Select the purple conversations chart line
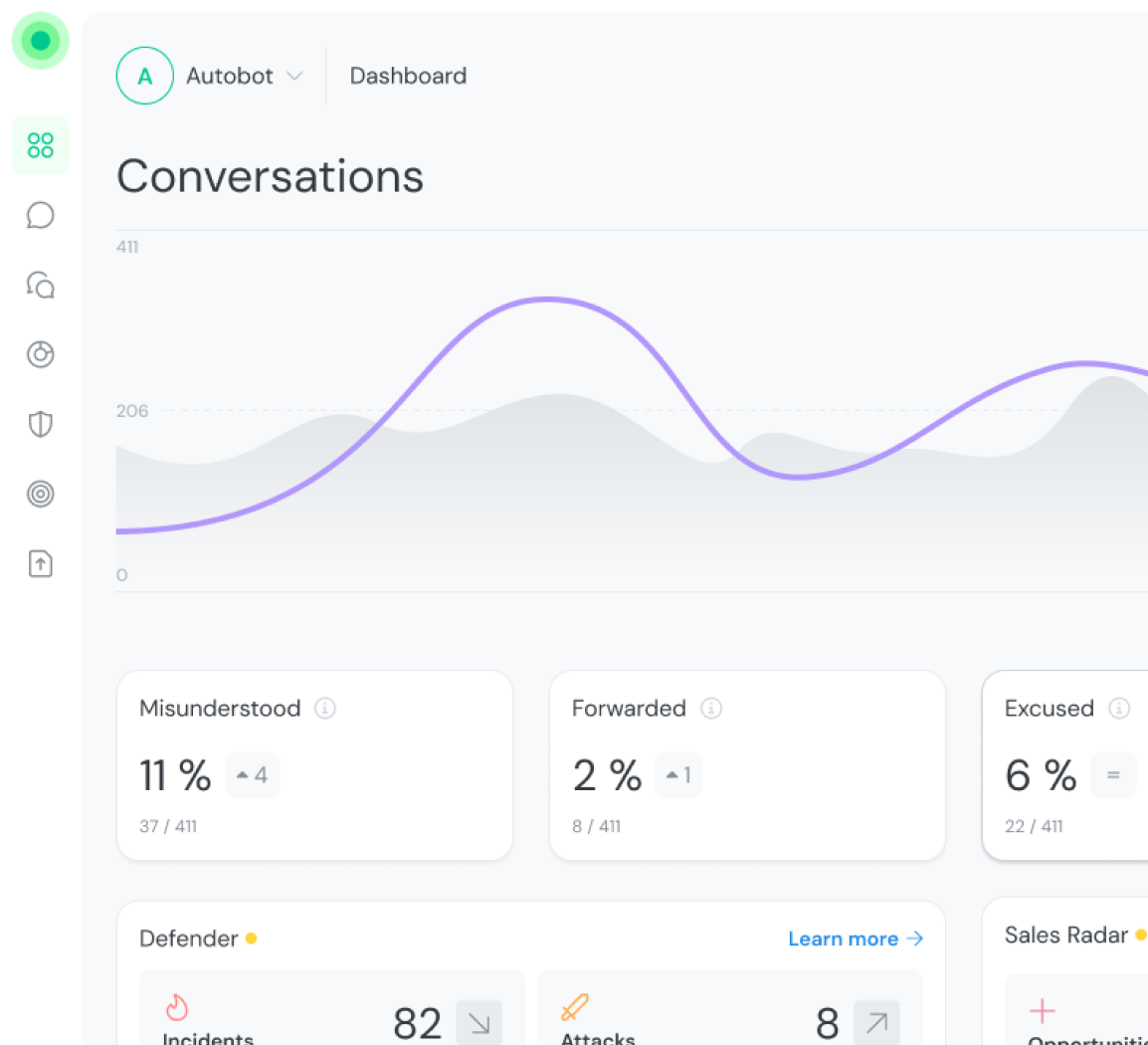Image resolution: width=1148 pixels, height=1045 pixels. pos(546,300)
